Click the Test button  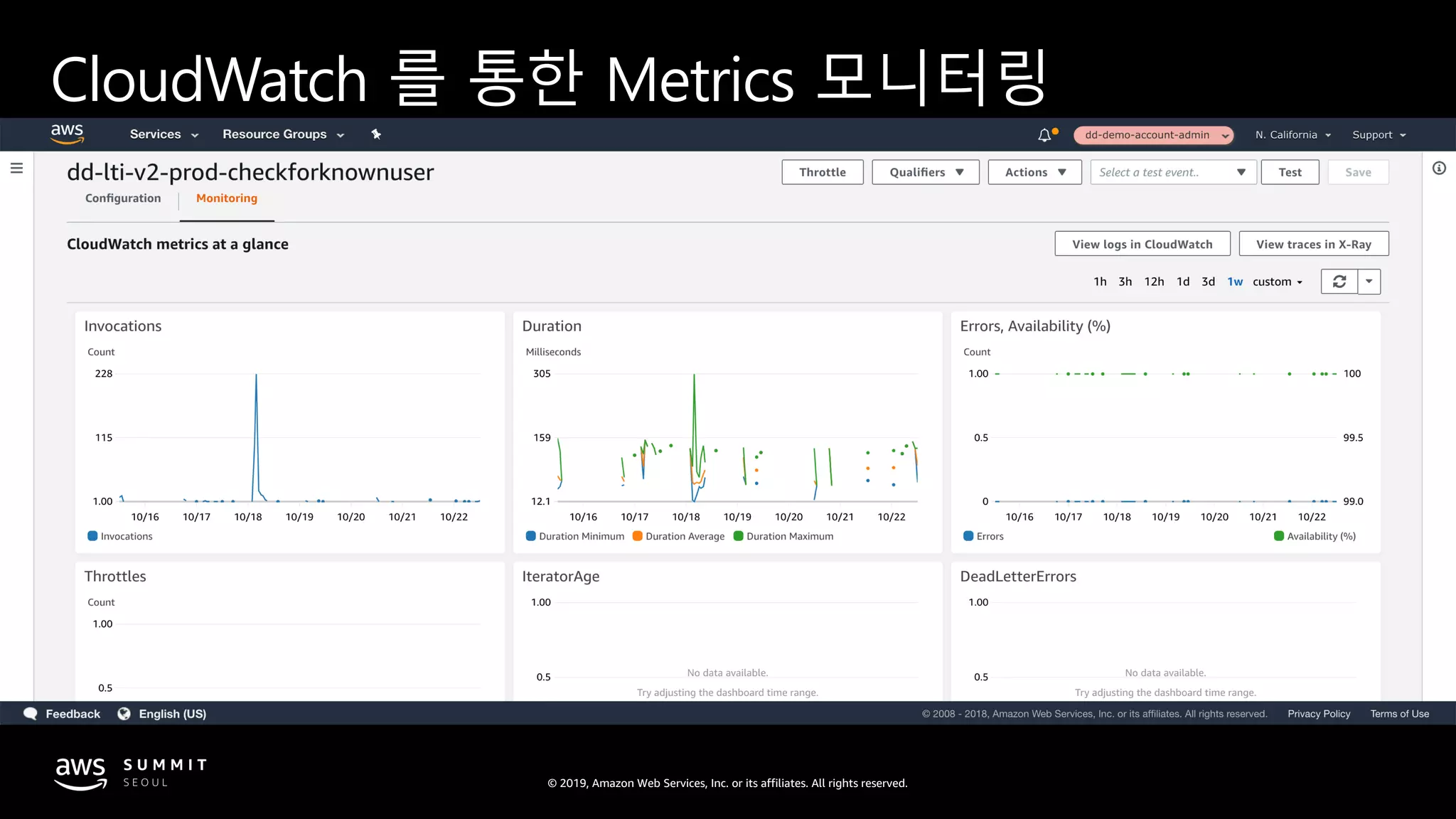[1290, 172]
